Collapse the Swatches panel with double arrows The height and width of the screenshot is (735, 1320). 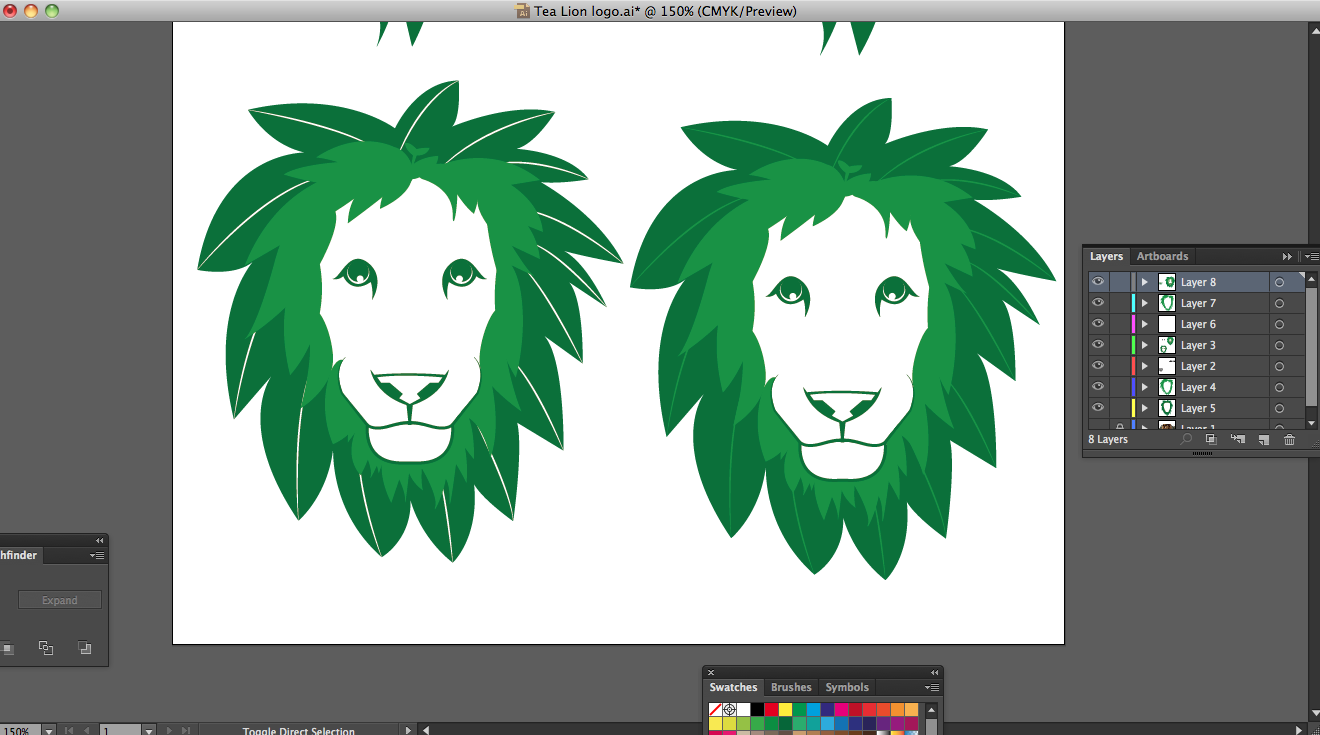[934, 673]
